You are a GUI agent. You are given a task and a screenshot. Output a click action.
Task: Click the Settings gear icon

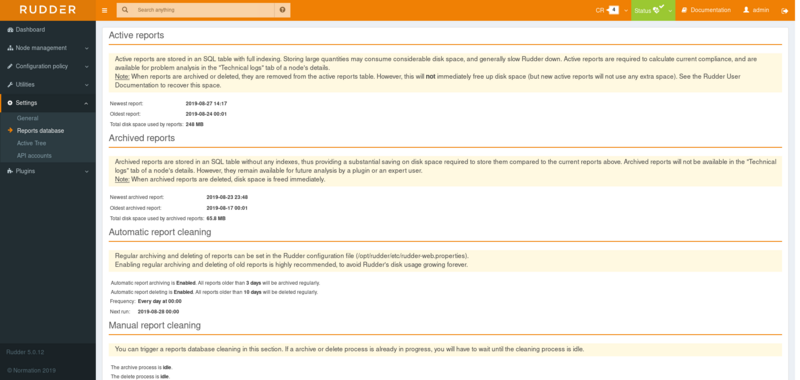click(x=10, y=103)
